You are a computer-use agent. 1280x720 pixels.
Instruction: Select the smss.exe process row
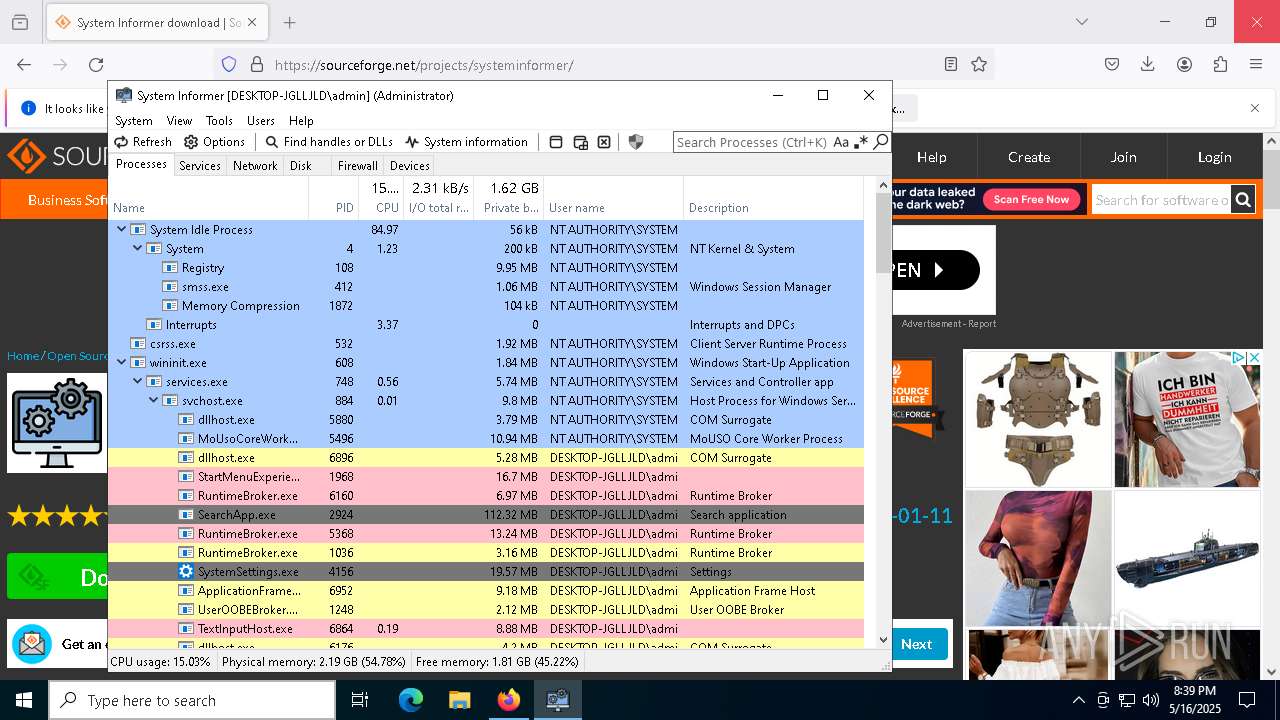(486, 287)
